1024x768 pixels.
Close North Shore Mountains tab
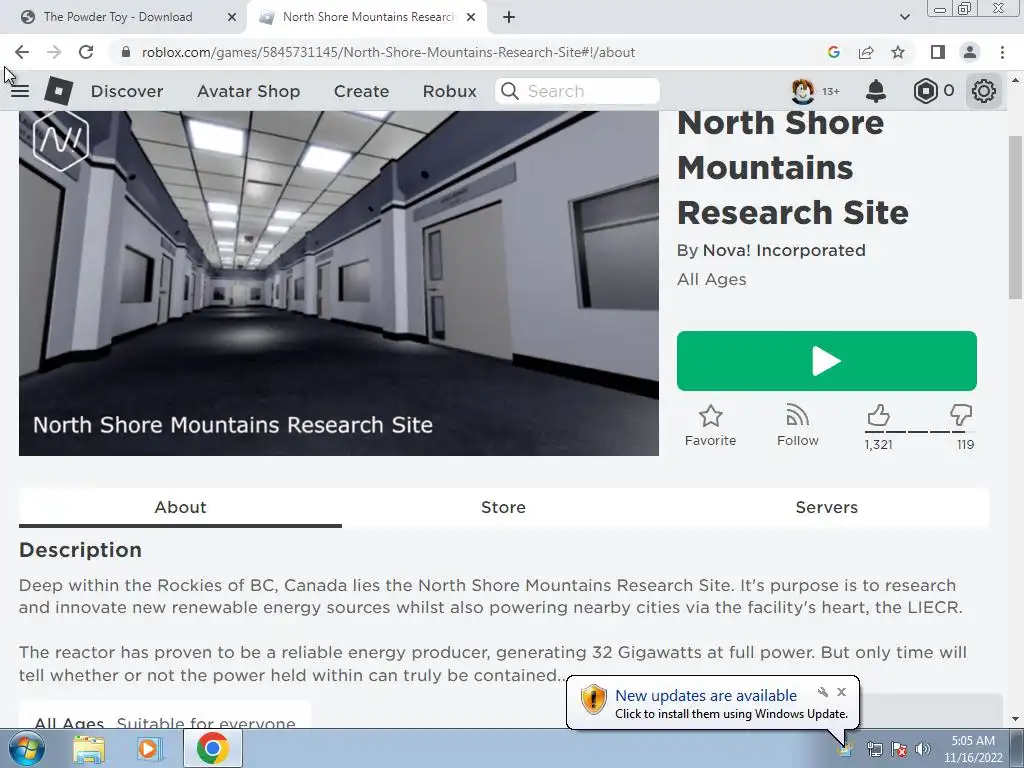[x=471, y=17]
